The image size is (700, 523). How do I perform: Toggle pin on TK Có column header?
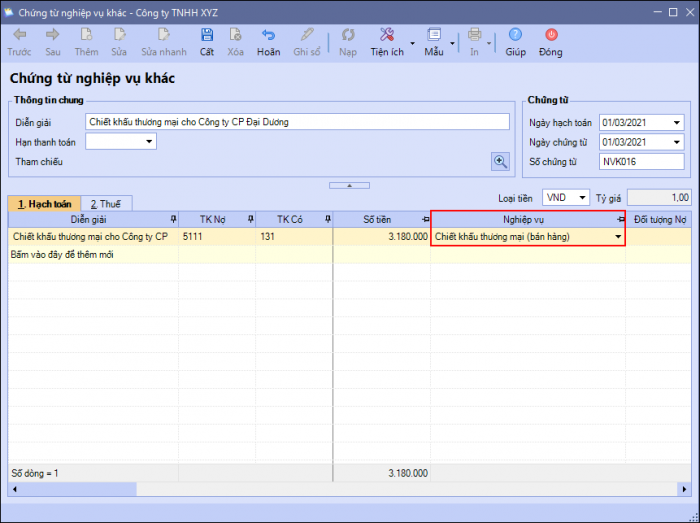pos(327,219)
